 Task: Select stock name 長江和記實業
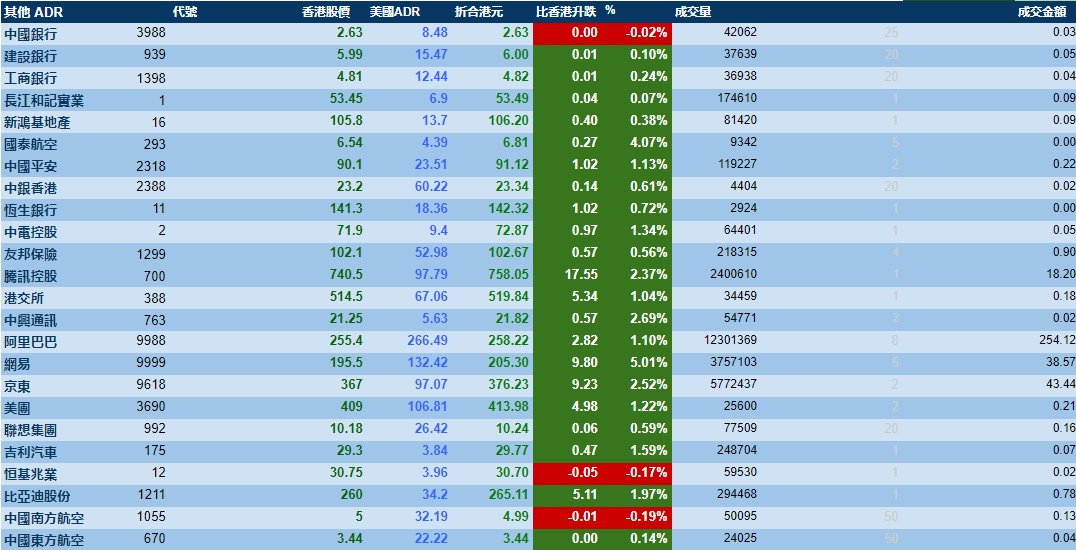(x=44, y=100)
